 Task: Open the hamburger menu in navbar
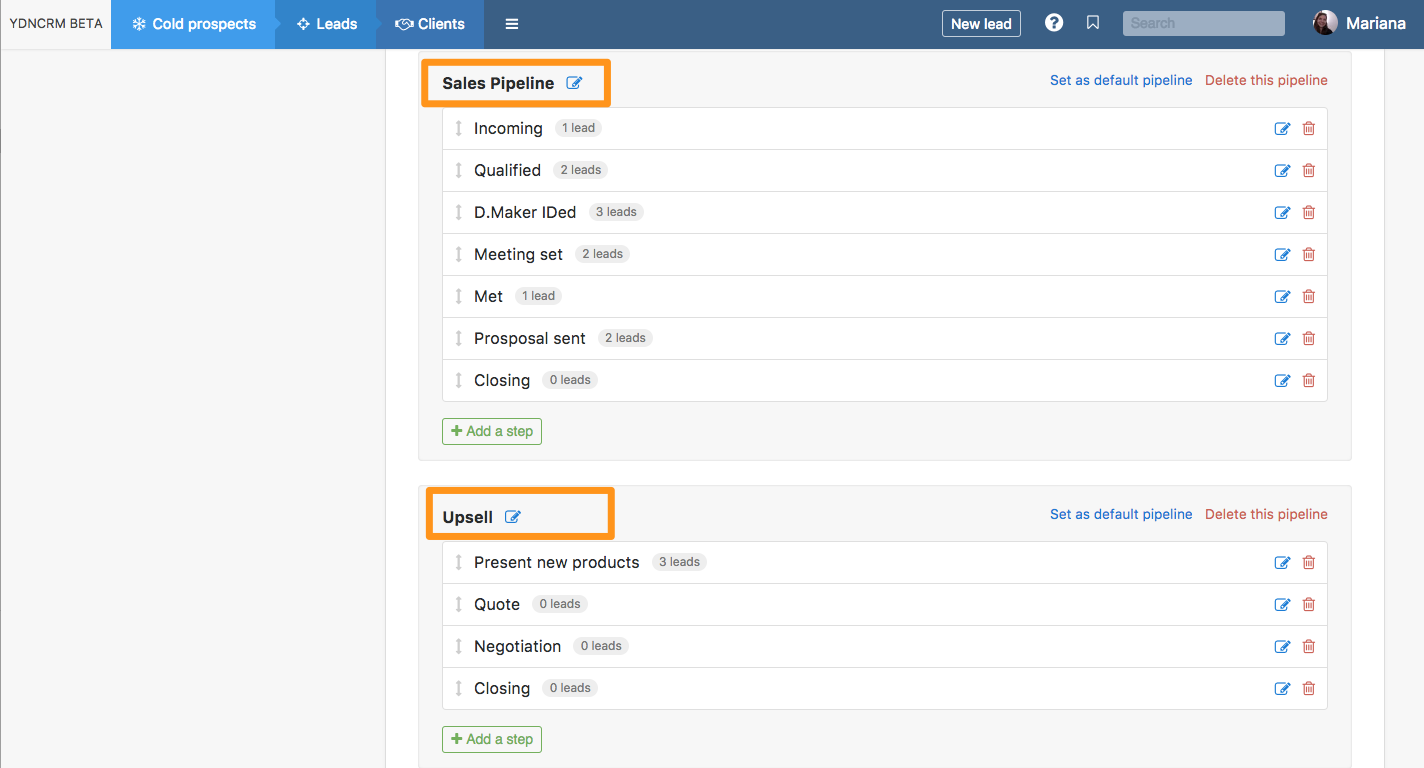[512, 24]
